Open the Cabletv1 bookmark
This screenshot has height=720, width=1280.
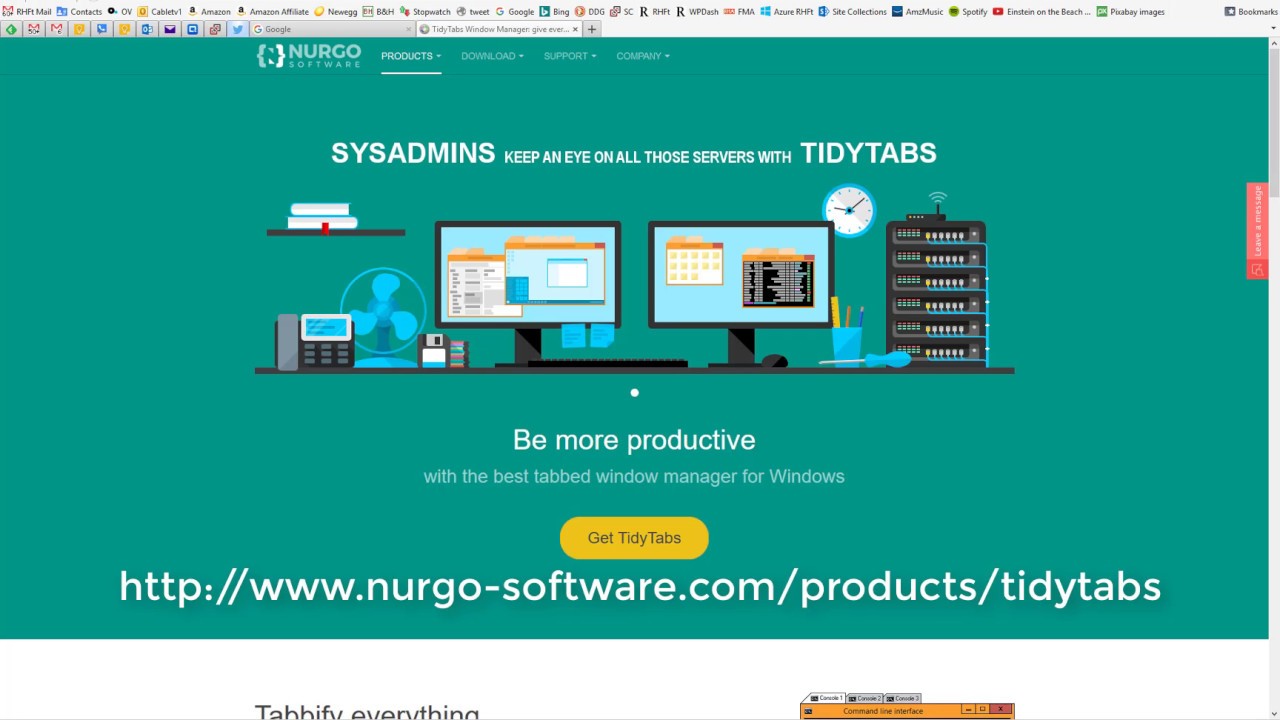click(160, 11)
